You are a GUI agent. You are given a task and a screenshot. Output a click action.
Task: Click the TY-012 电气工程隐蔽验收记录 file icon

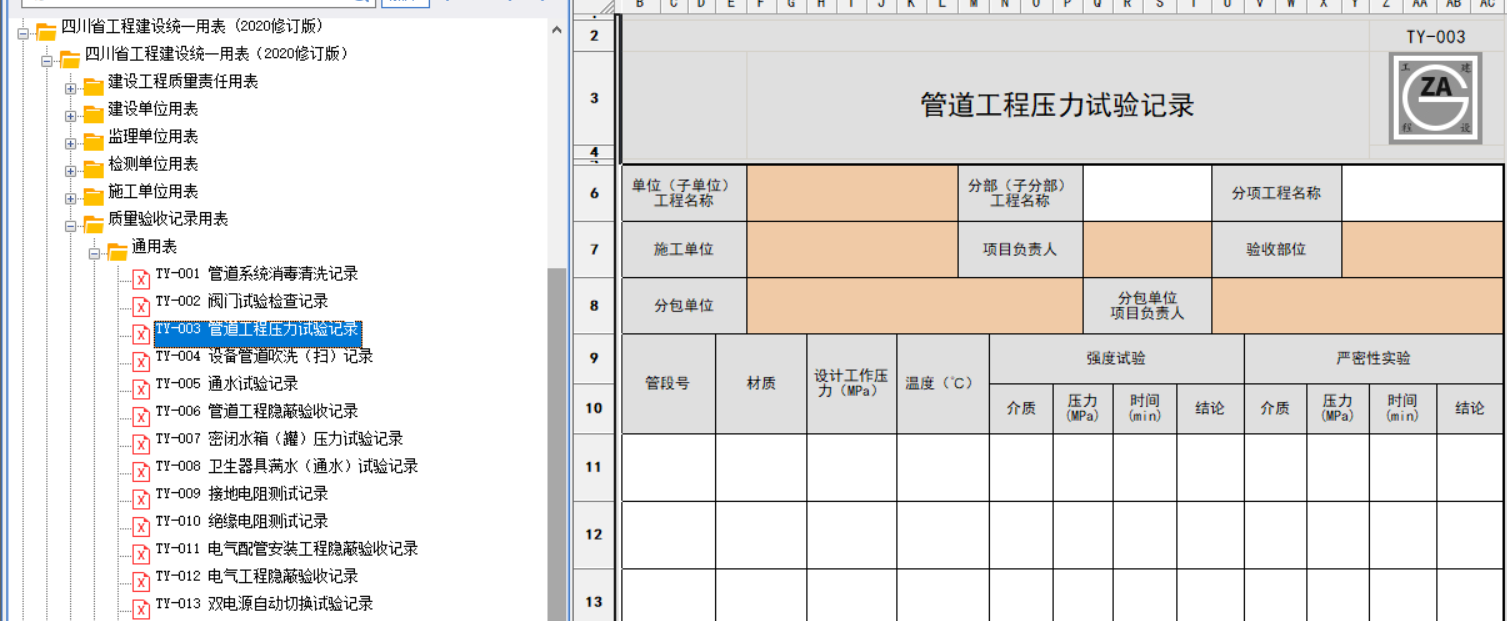141,581
